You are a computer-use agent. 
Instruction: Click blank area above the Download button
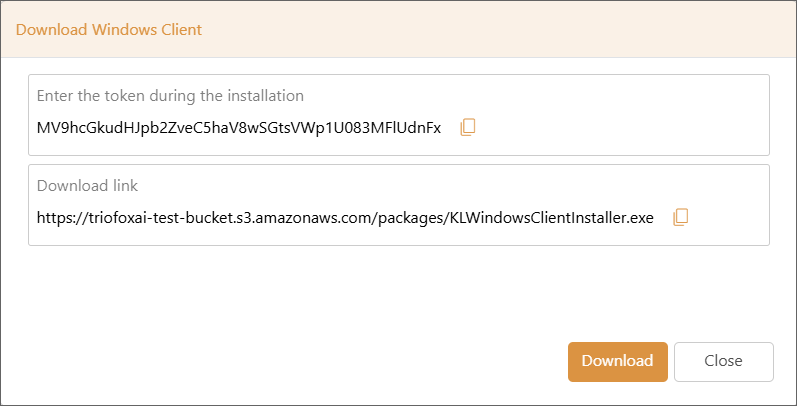(618, 295)
